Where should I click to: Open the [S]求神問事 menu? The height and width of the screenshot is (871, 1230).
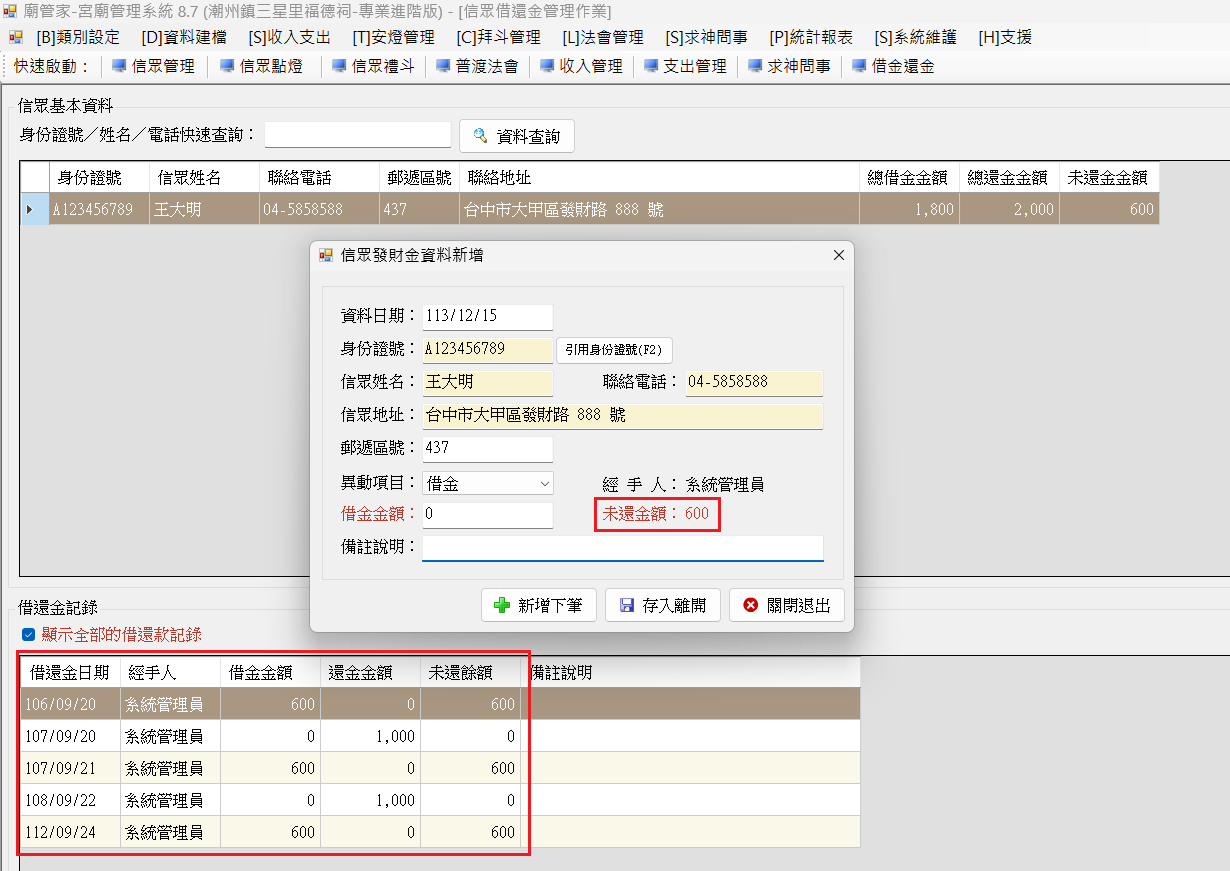click(x=706, y=37)
